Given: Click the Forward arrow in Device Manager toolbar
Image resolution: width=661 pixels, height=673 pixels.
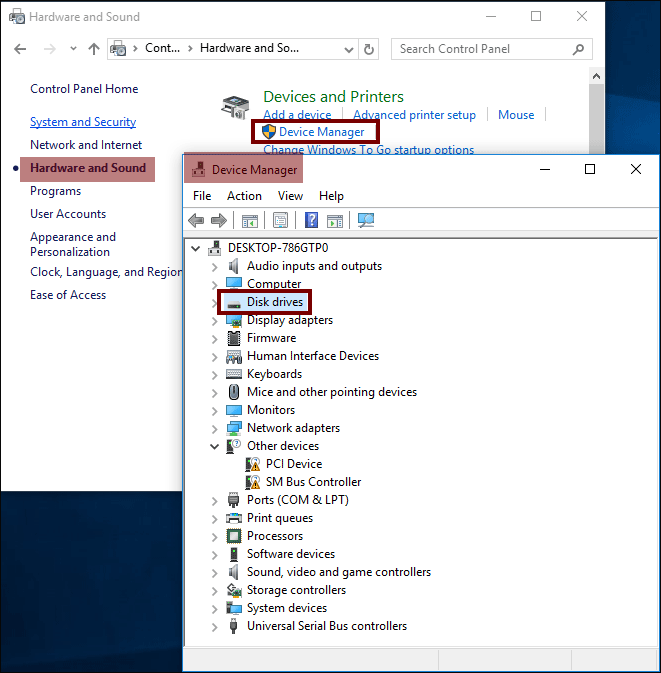Looking at the screenshot, I should click(219, 221).
